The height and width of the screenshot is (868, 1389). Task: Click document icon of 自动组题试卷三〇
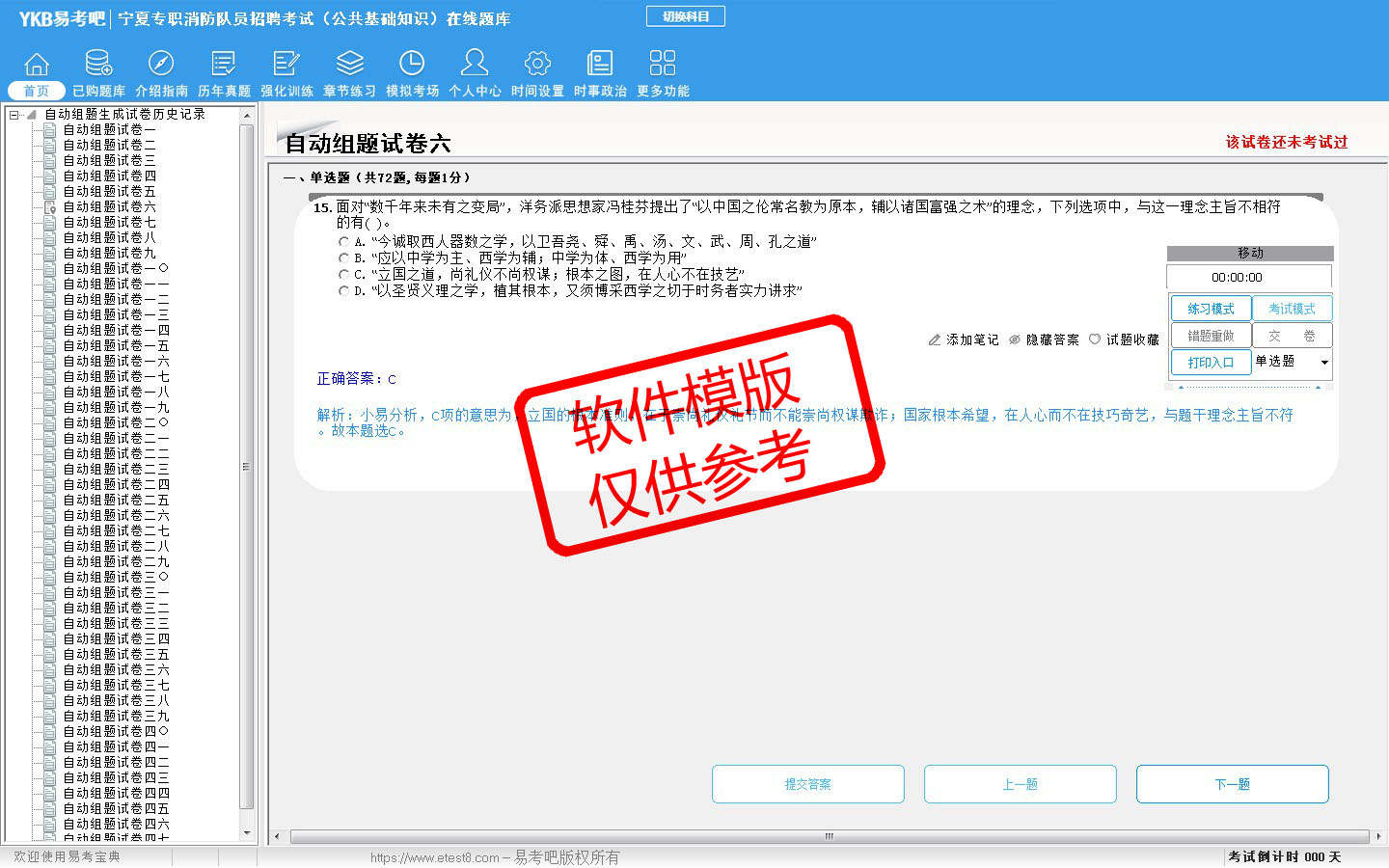(50, 577)
